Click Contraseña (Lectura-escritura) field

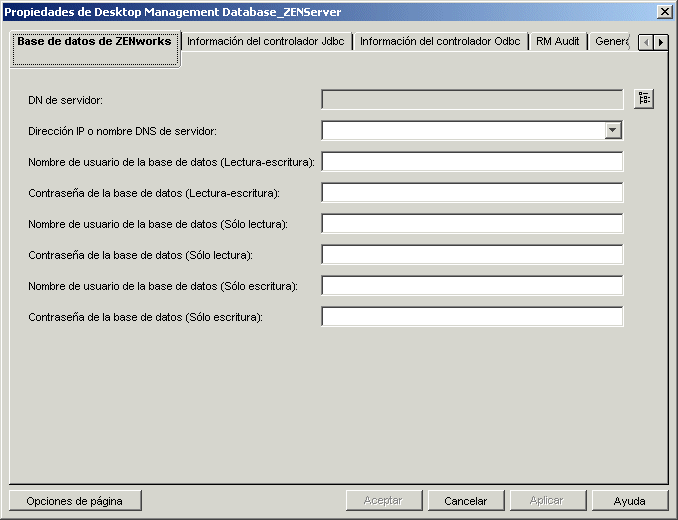472,192
